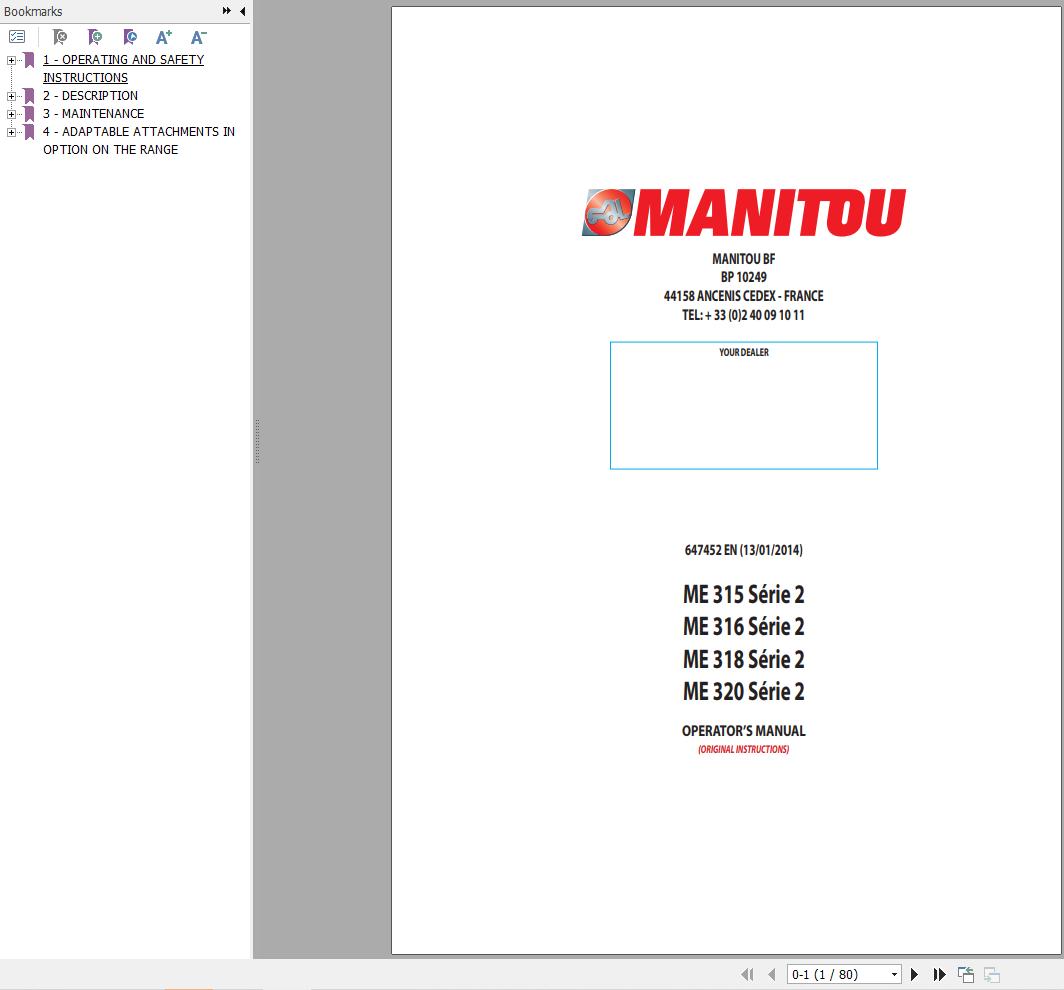The height and width of the screenshot is (990, 1064).
Task: Click bookmark ribbon icon beside '4 - ADAPTABLE'
Action: tap(28, 132)
